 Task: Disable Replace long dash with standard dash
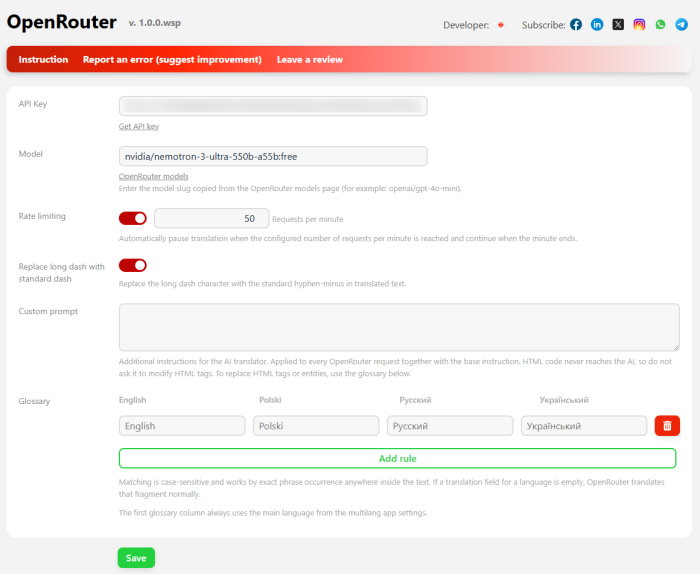point(133,266)
